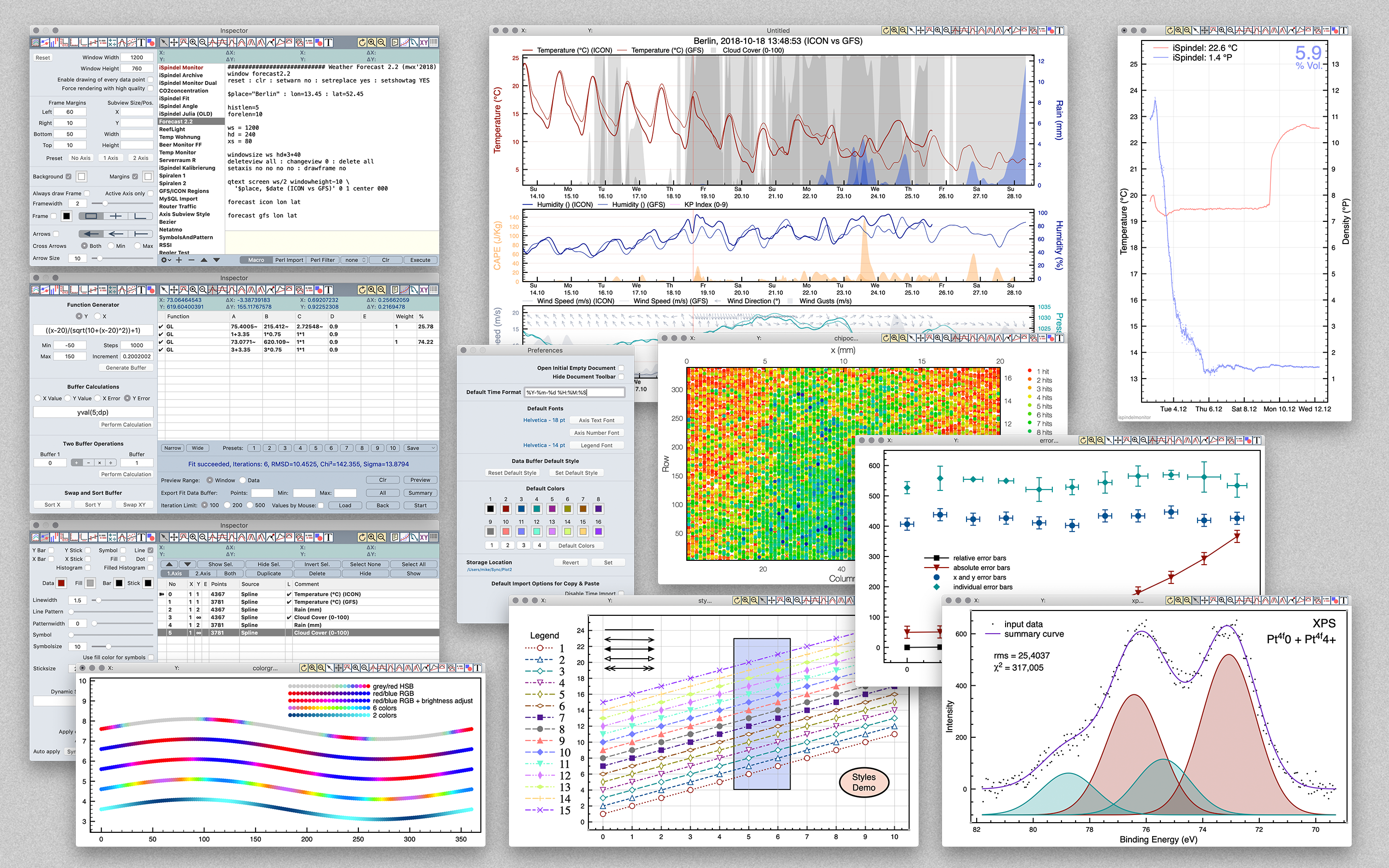Click the yellow refresh icon in top Inspector
The height and width of the screenshot is (868, 1389).
point(362,42)
